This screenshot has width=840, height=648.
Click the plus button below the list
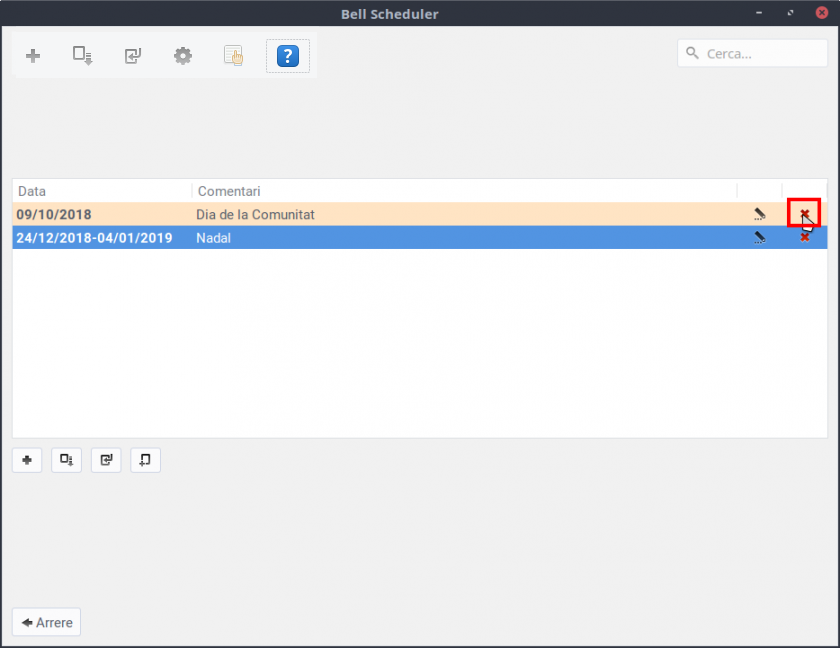pyautogui.click(x=27, y=460)
